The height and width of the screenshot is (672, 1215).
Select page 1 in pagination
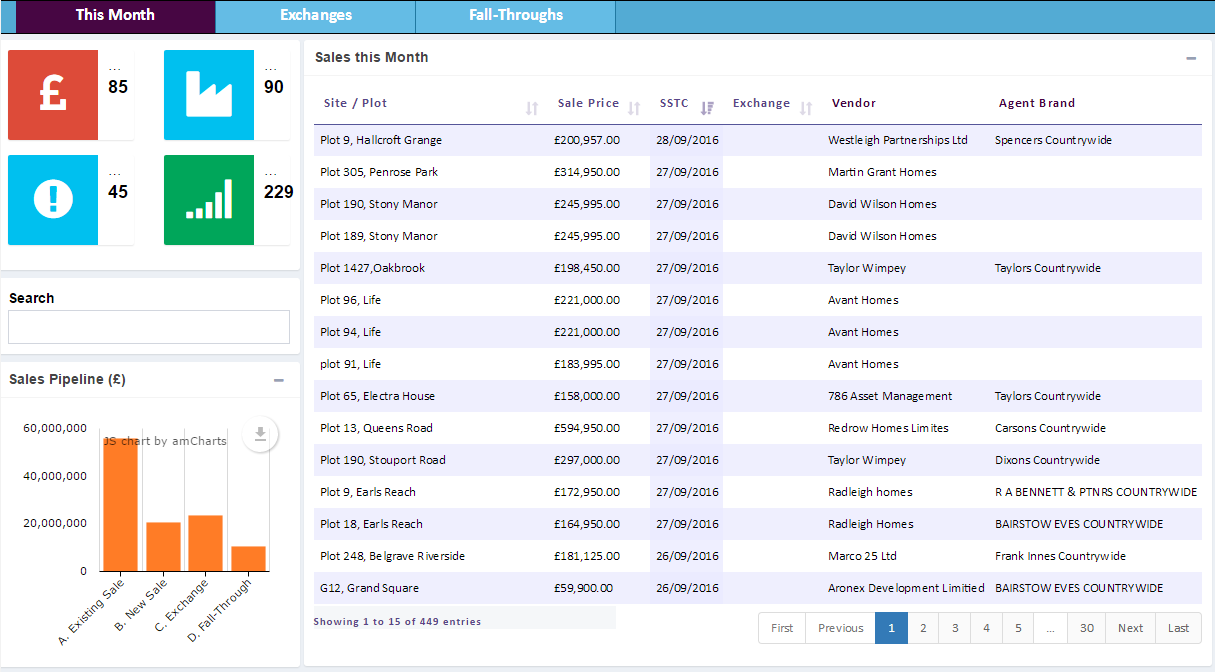891,628
